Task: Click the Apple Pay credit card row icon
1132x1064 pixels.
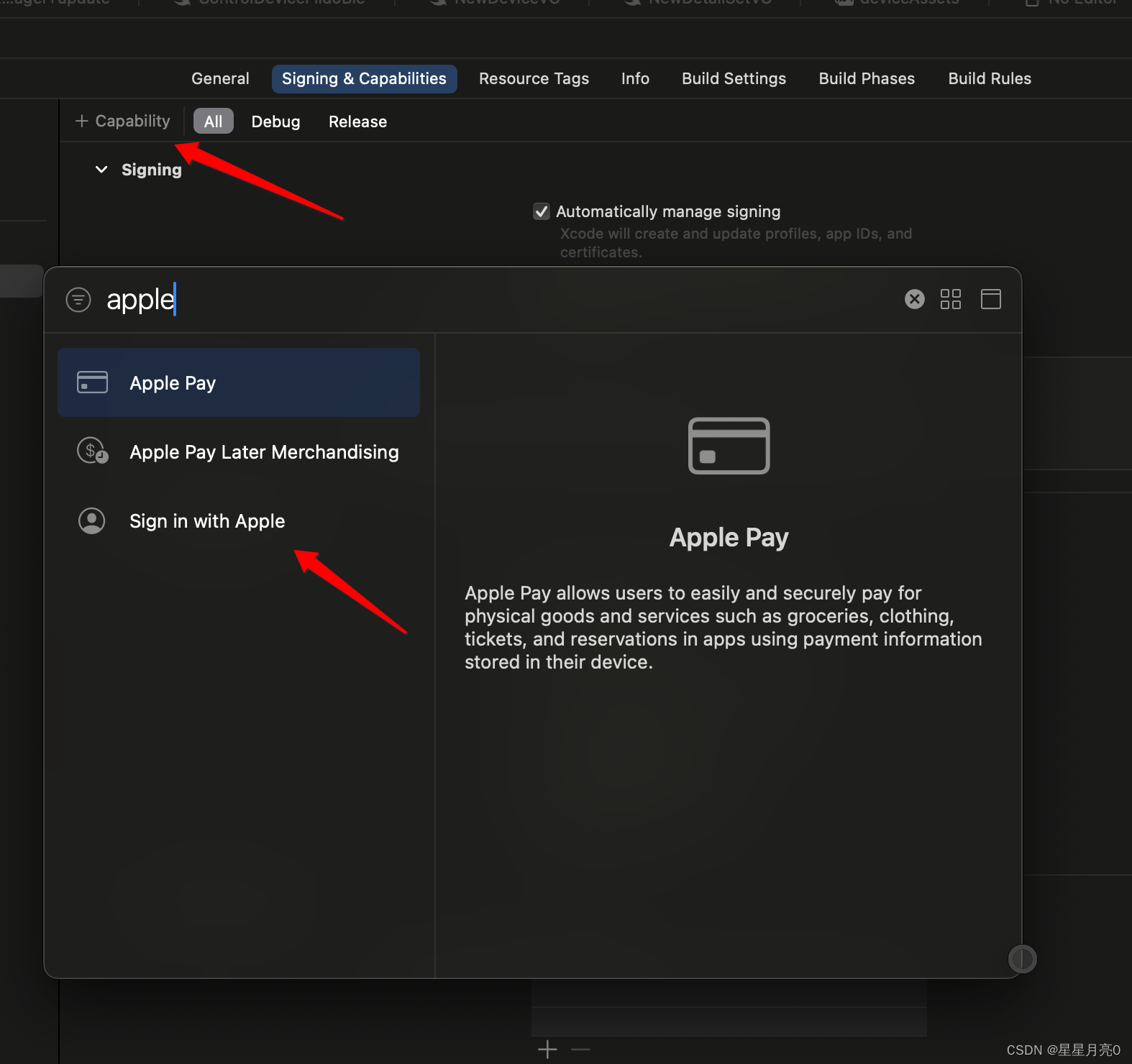Action: [92, 382]
